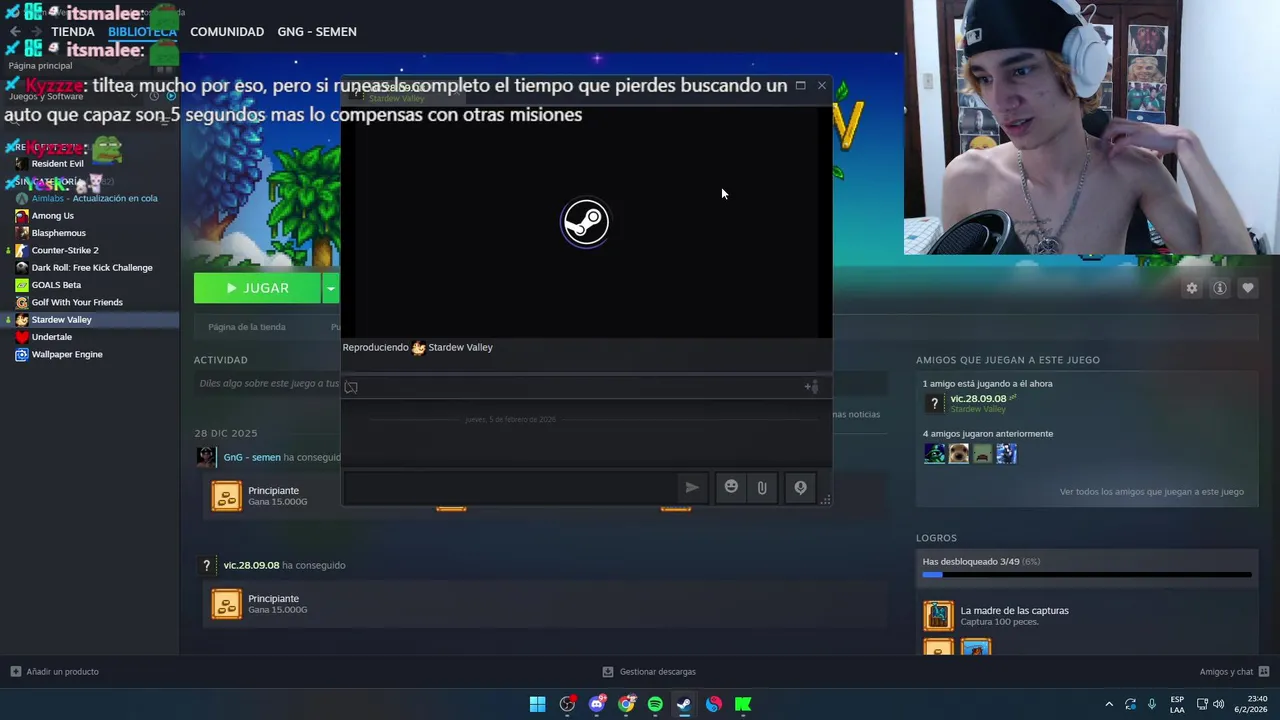Image resolution: width=1280 pixels, height=720 pixels.
Task: Open the volume speaker tray icon
Action: coord(1218,704)
